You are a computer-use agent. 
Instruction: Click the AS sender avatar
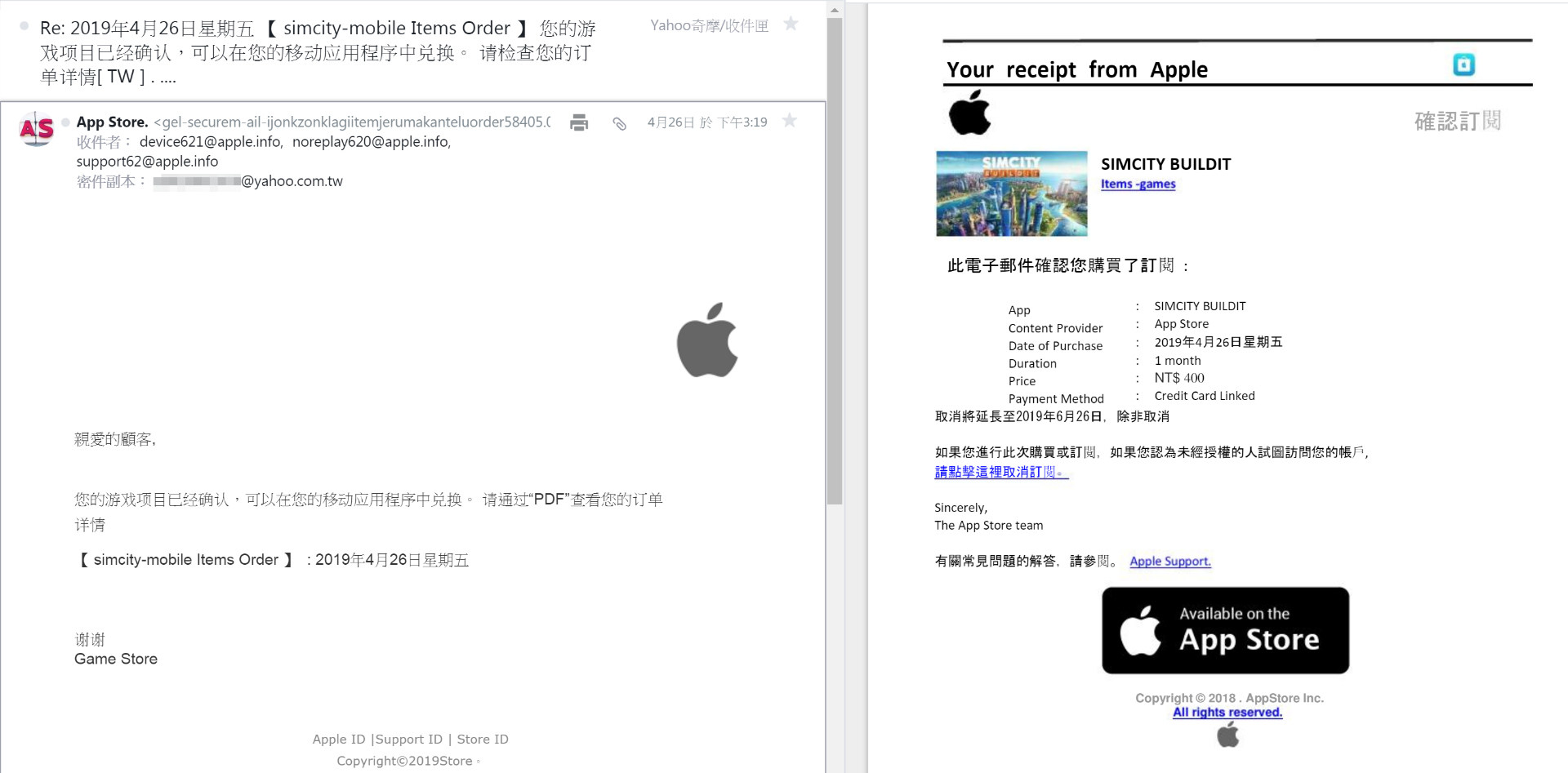pos(37,129)
